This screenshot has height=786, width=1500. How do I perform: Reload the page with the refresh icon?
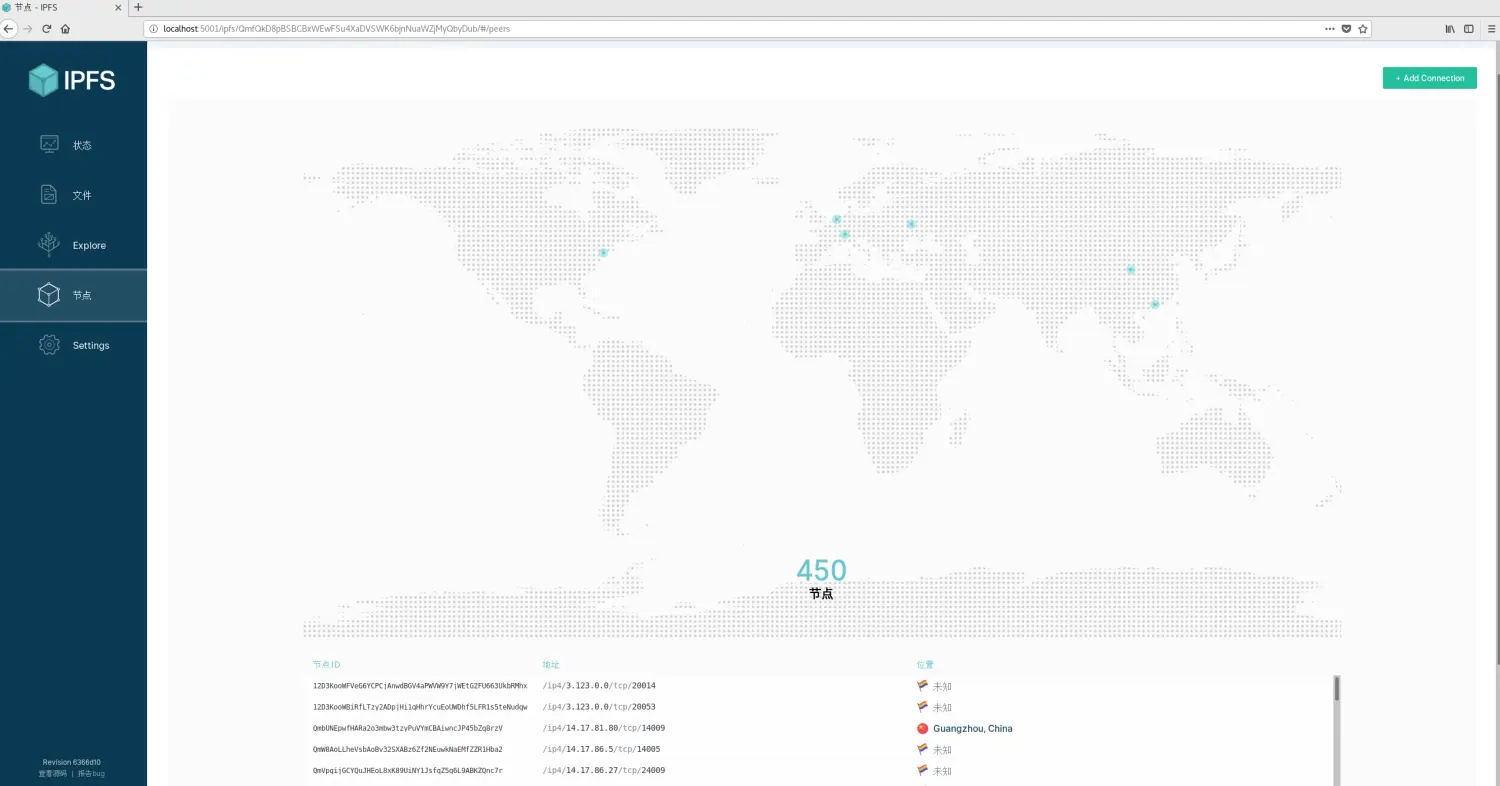tap(47, 29)
